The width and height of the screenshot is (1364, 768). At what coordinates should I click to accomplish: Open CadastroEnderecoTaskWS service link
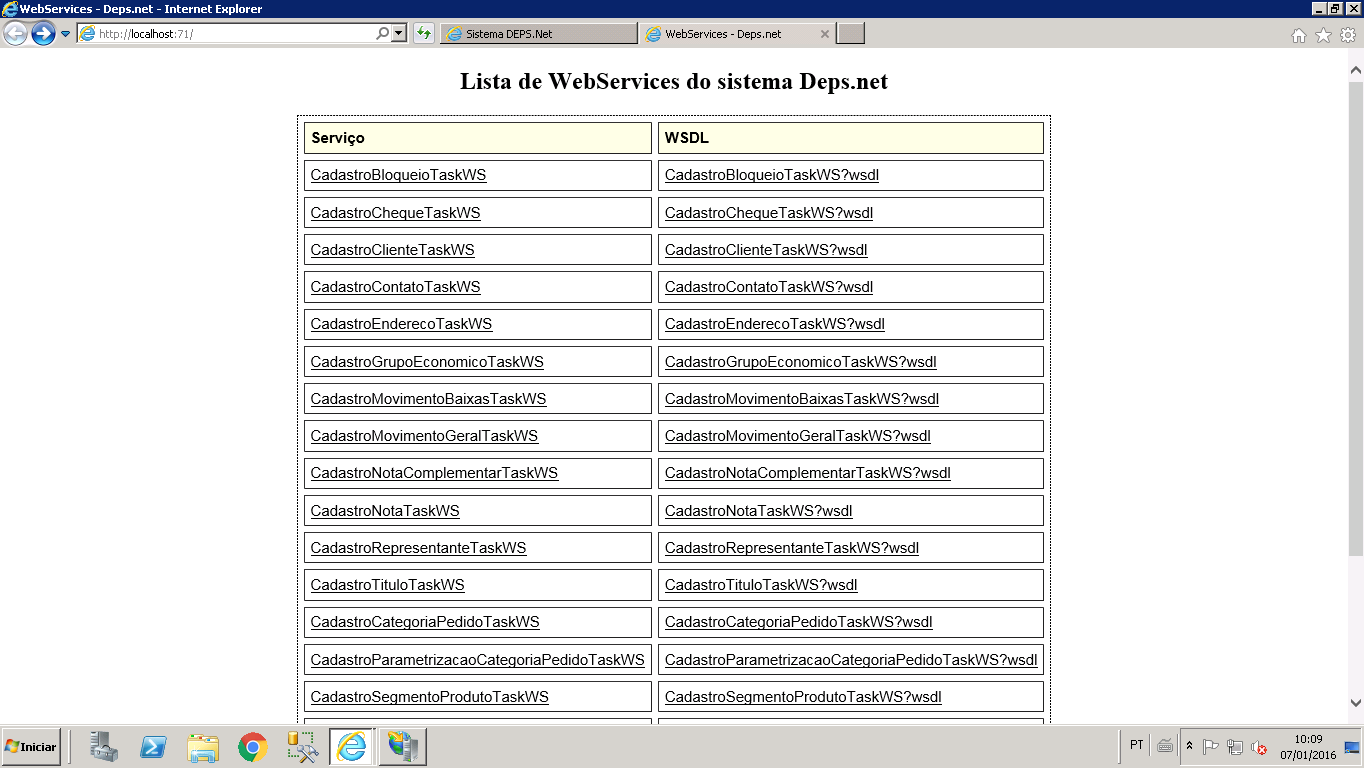point(401,324)
